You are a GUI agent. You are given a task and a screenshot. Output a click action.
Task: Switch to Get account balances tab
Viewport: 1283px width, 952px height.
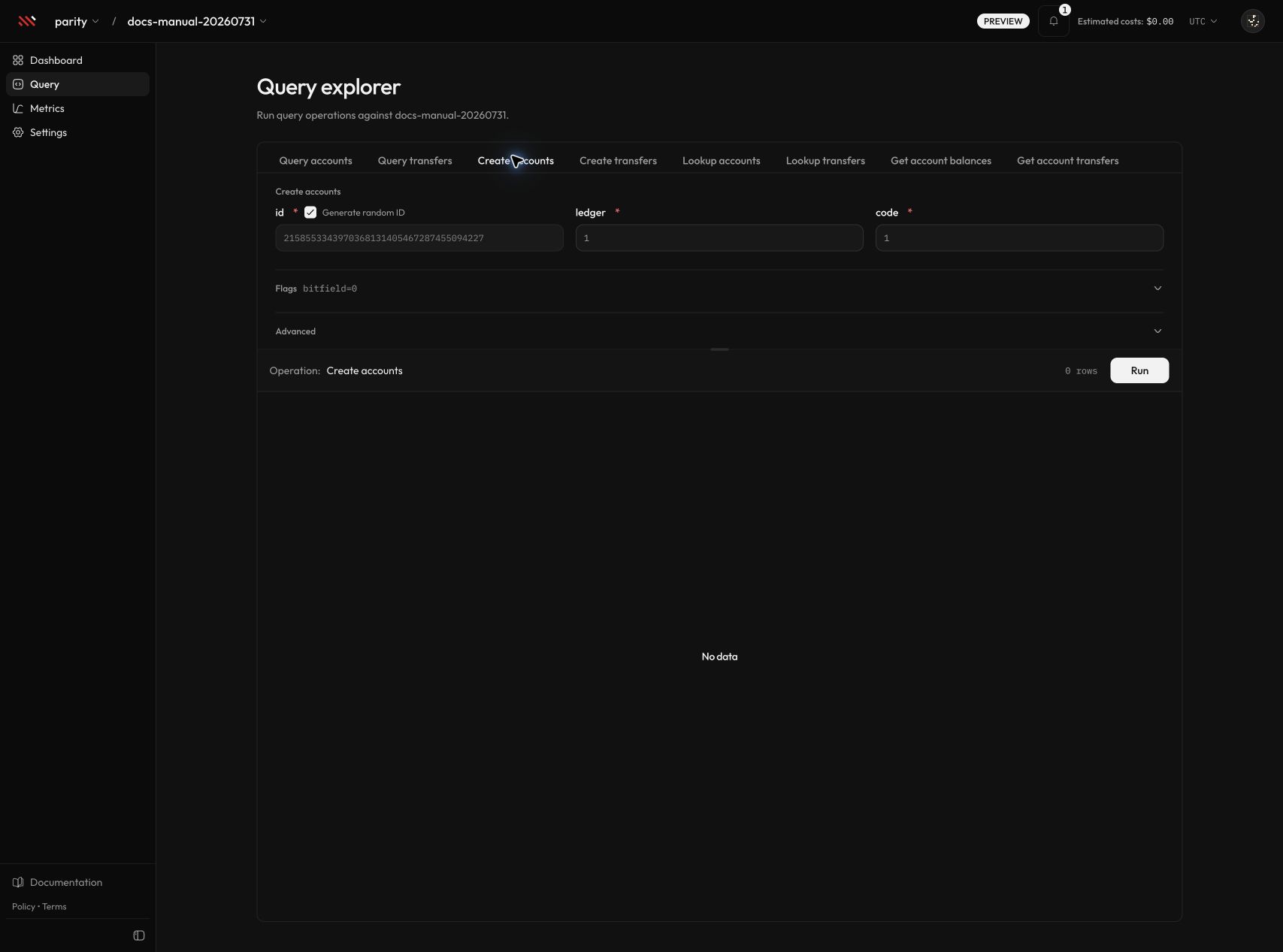(x=940, y=161)
